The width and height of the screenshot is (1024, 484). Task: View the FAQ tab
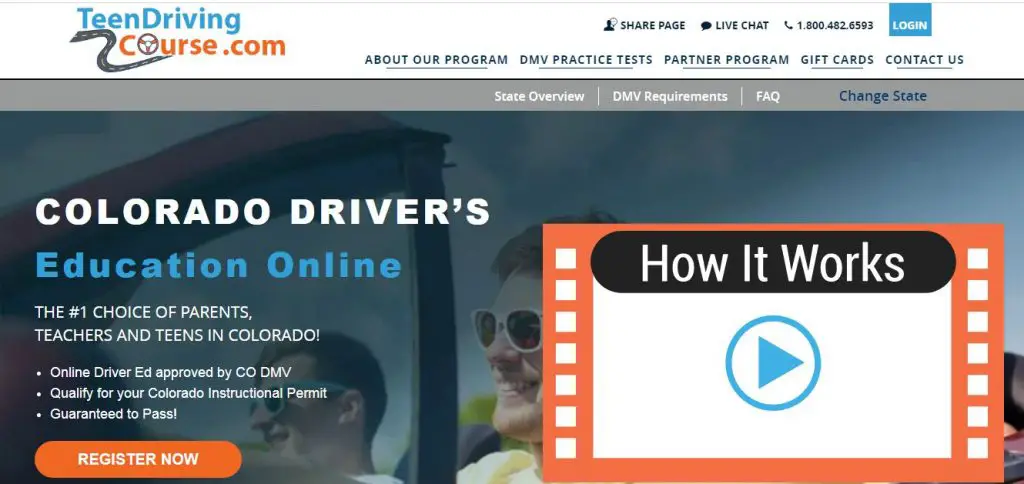(768, 96)
